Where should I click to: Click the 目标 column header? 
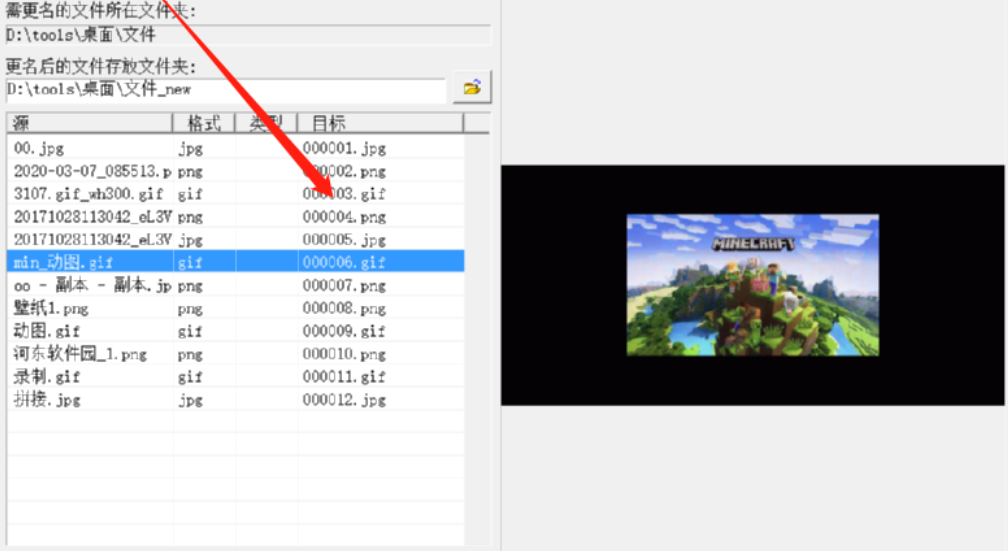(381, 123)
